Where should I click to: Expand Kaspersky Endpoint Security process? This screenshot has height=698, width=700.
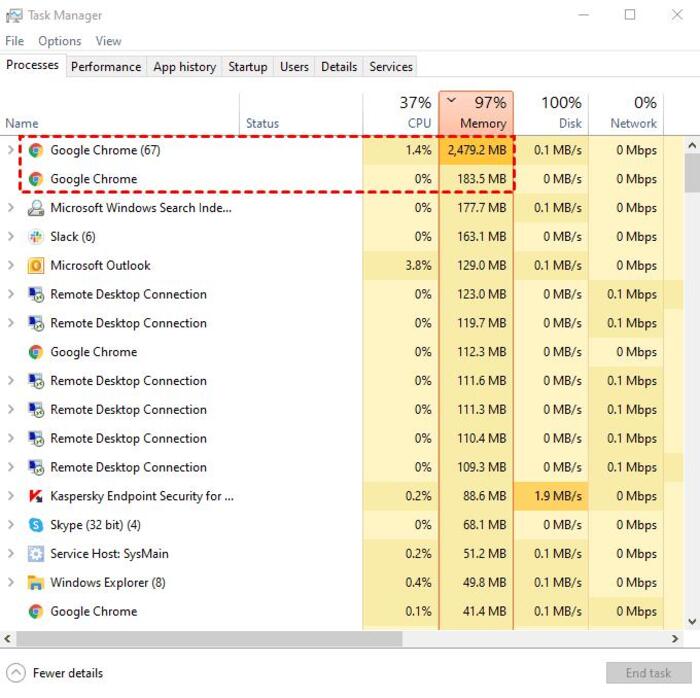(11, 496)
